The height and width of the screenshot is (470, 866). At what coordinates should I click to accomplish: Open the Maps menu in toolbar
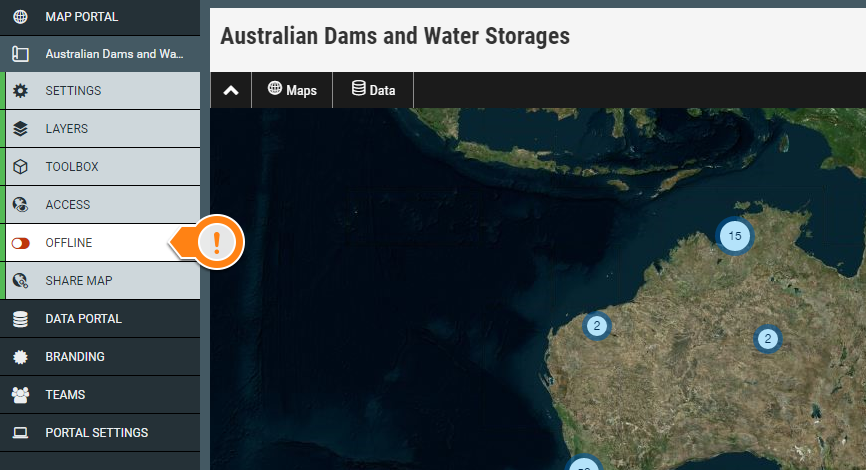pyautogui.click(x=292, y=90)
